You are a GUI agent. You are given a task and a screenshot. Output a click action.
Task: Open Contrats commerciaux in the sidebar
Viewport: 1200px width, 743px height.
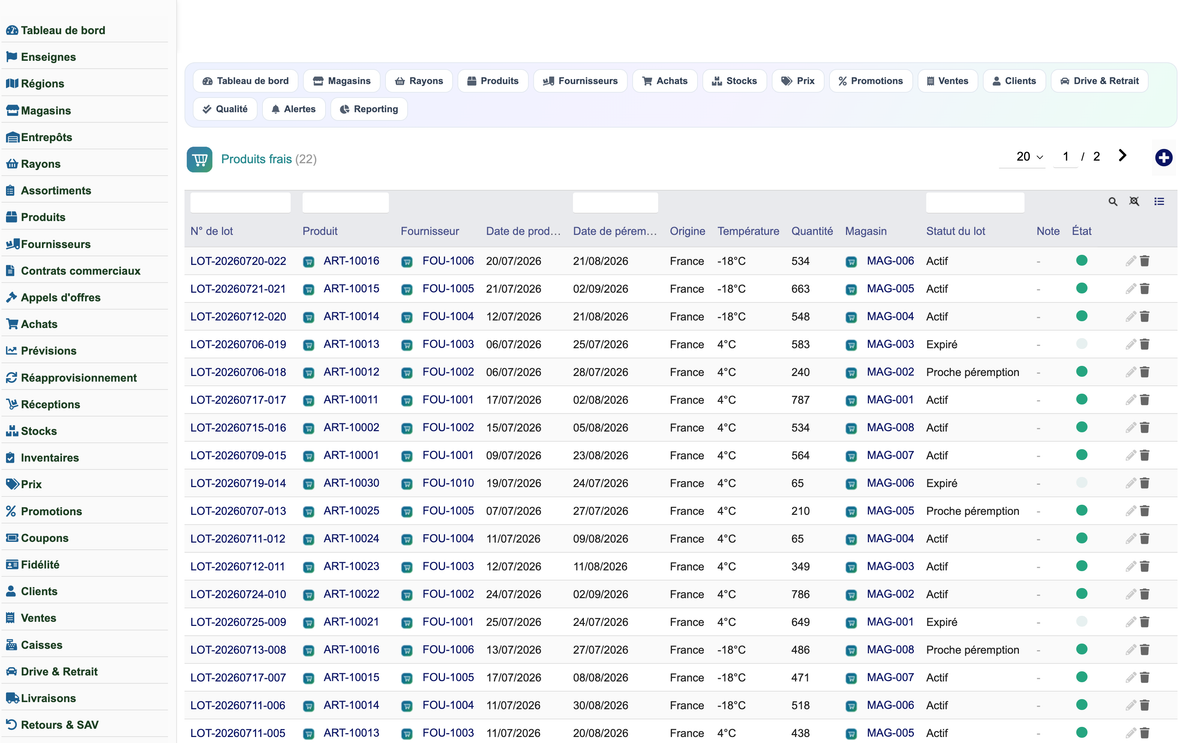80,271
